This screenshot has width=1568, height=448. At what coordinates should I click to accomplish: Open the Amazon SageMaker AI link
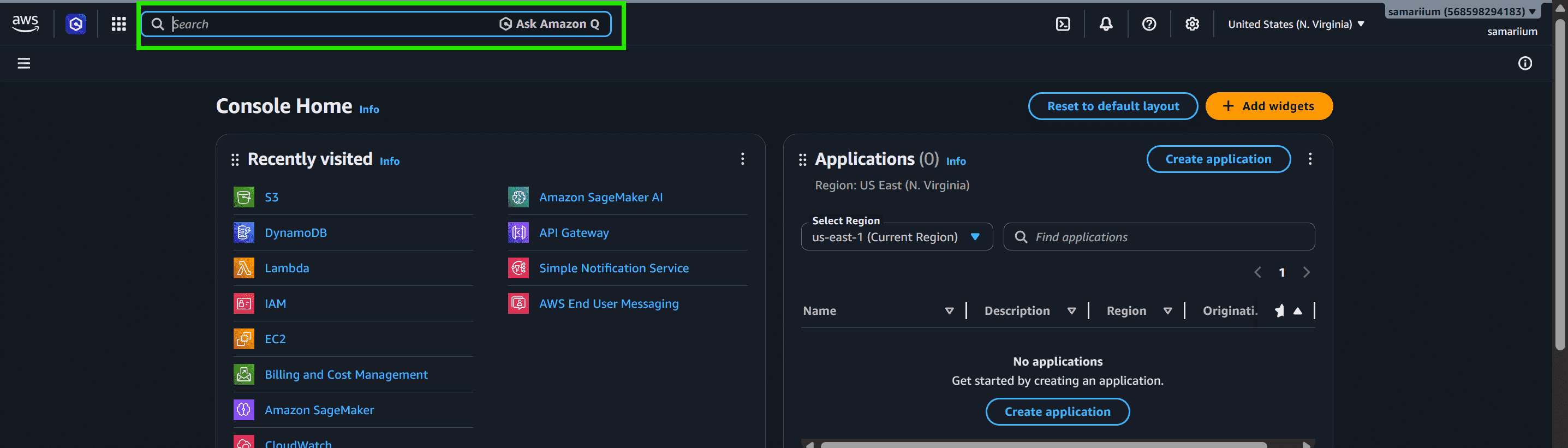click(601, 197)
